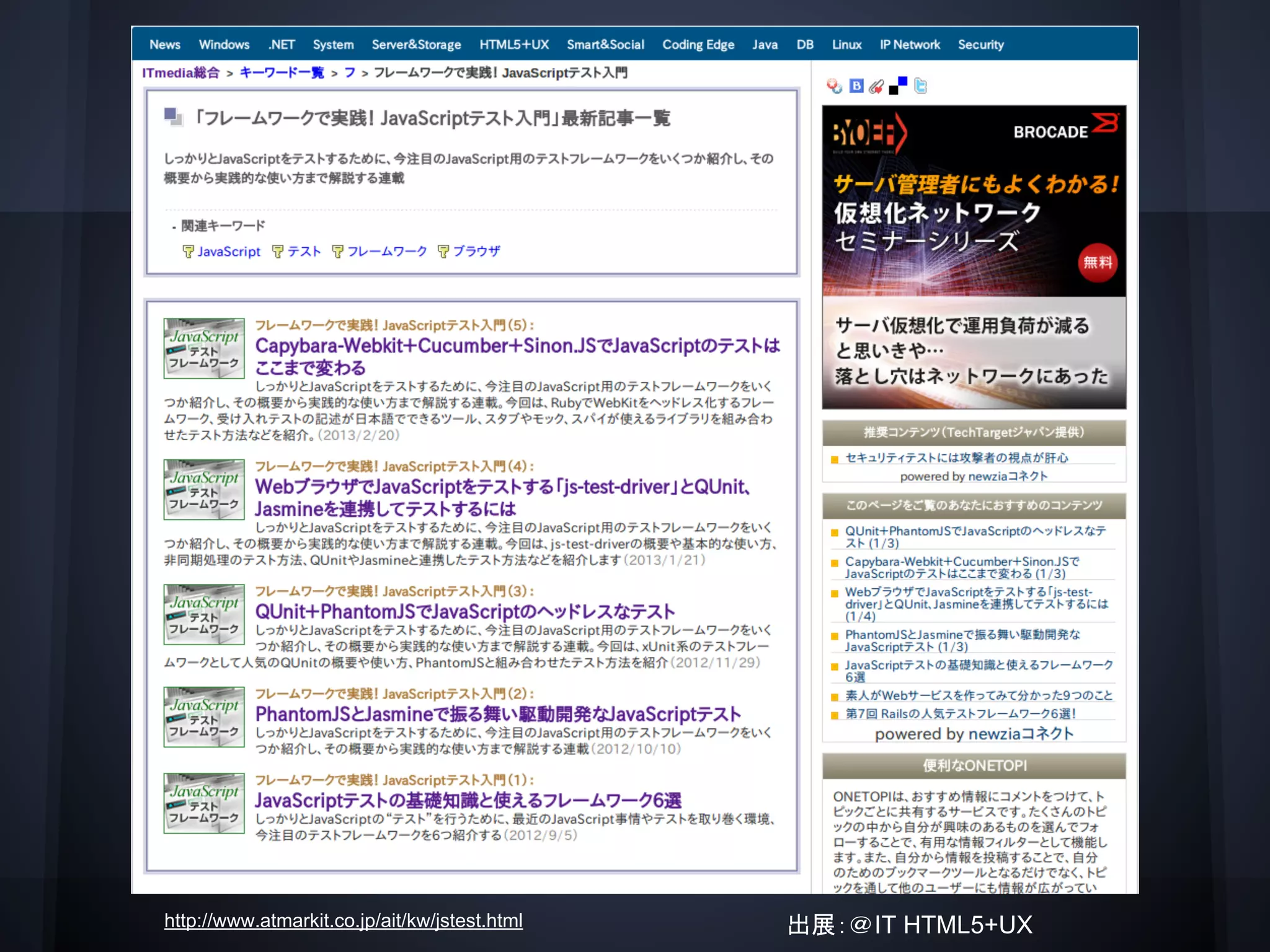Open Capybara-Webkit+Cucumber+Sinon.JS article title
Screen dimensions: 1270x952
(x=517, y=356)
